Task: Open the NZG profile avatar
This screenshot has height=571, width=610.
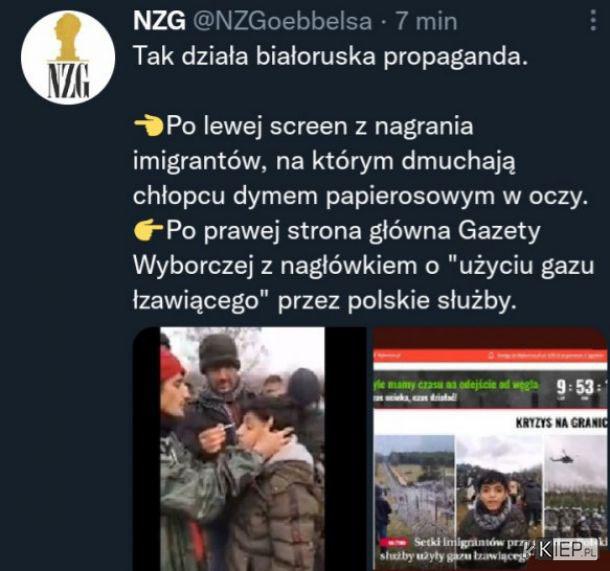Action: pyautogui.click(x=68, y=58)
